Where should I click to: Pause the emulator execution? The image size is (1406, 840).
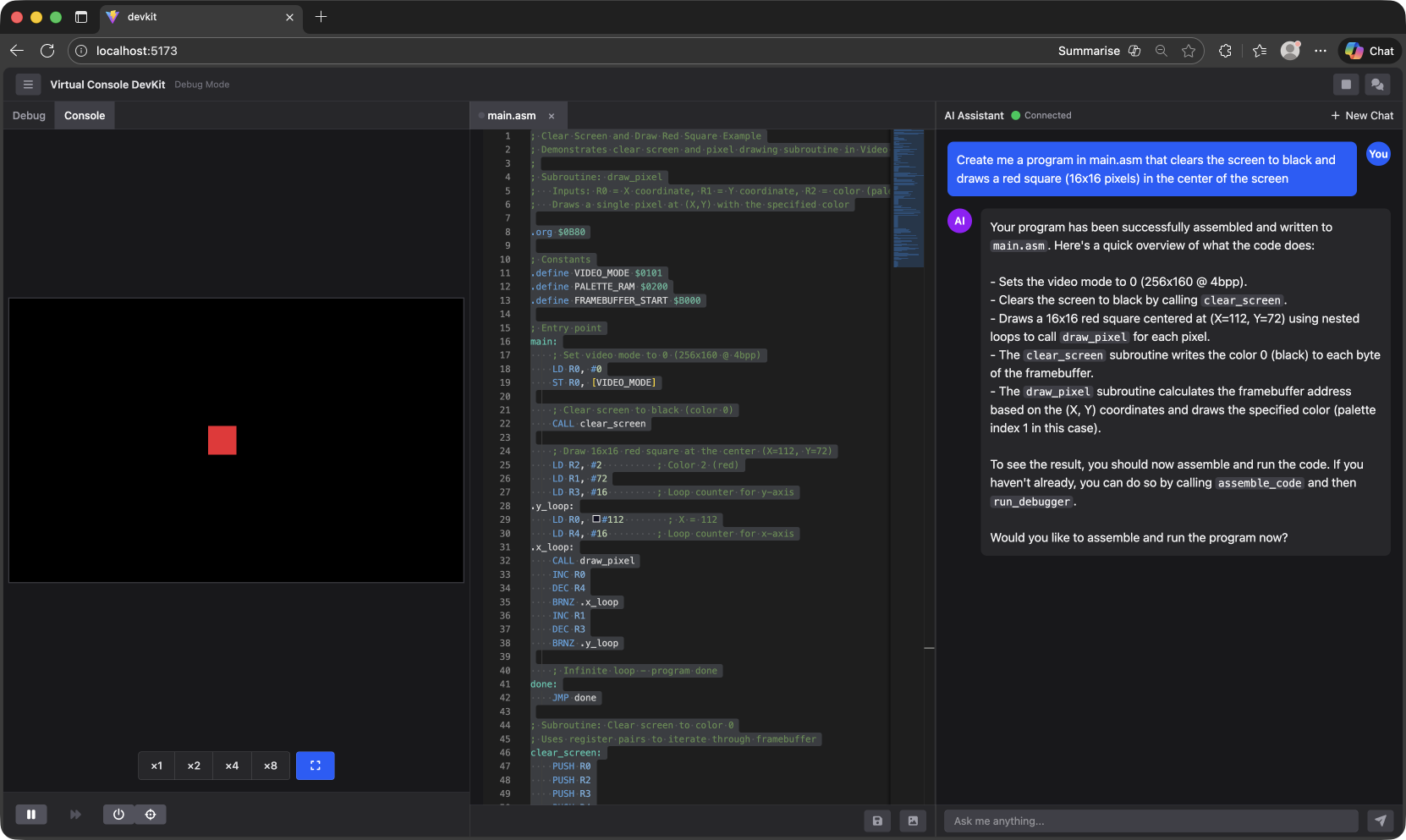click(31, 814)
